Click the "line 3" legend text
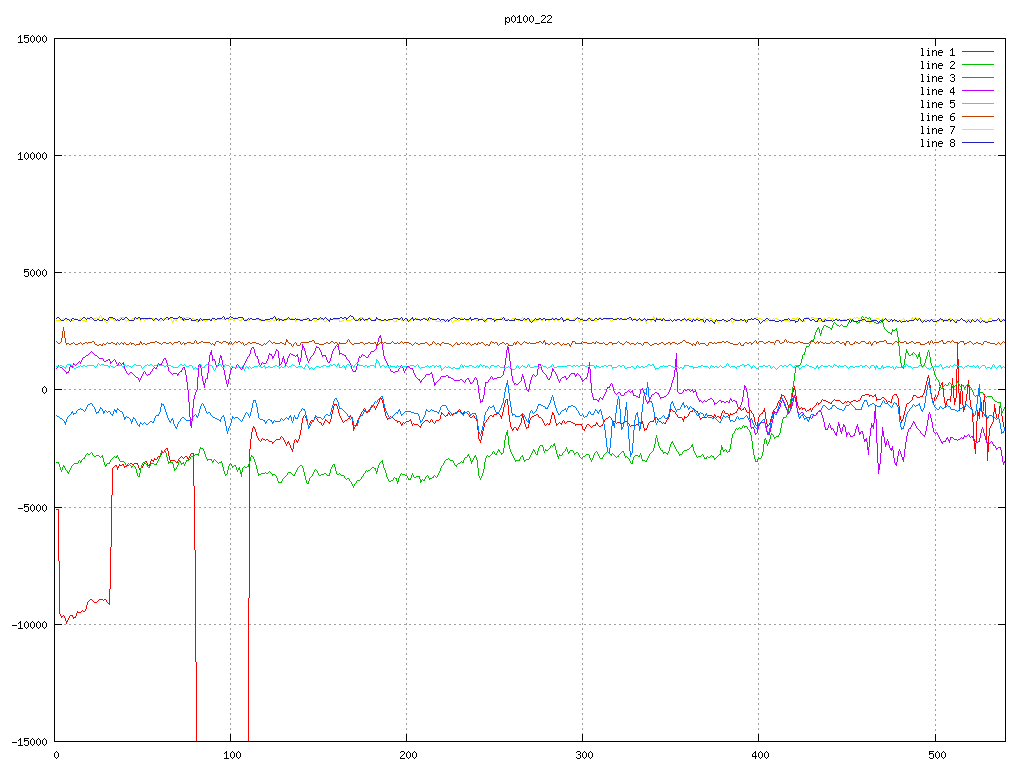This screenshot has height=768, width=1024. pyautogui.click(x=937, y=78)
